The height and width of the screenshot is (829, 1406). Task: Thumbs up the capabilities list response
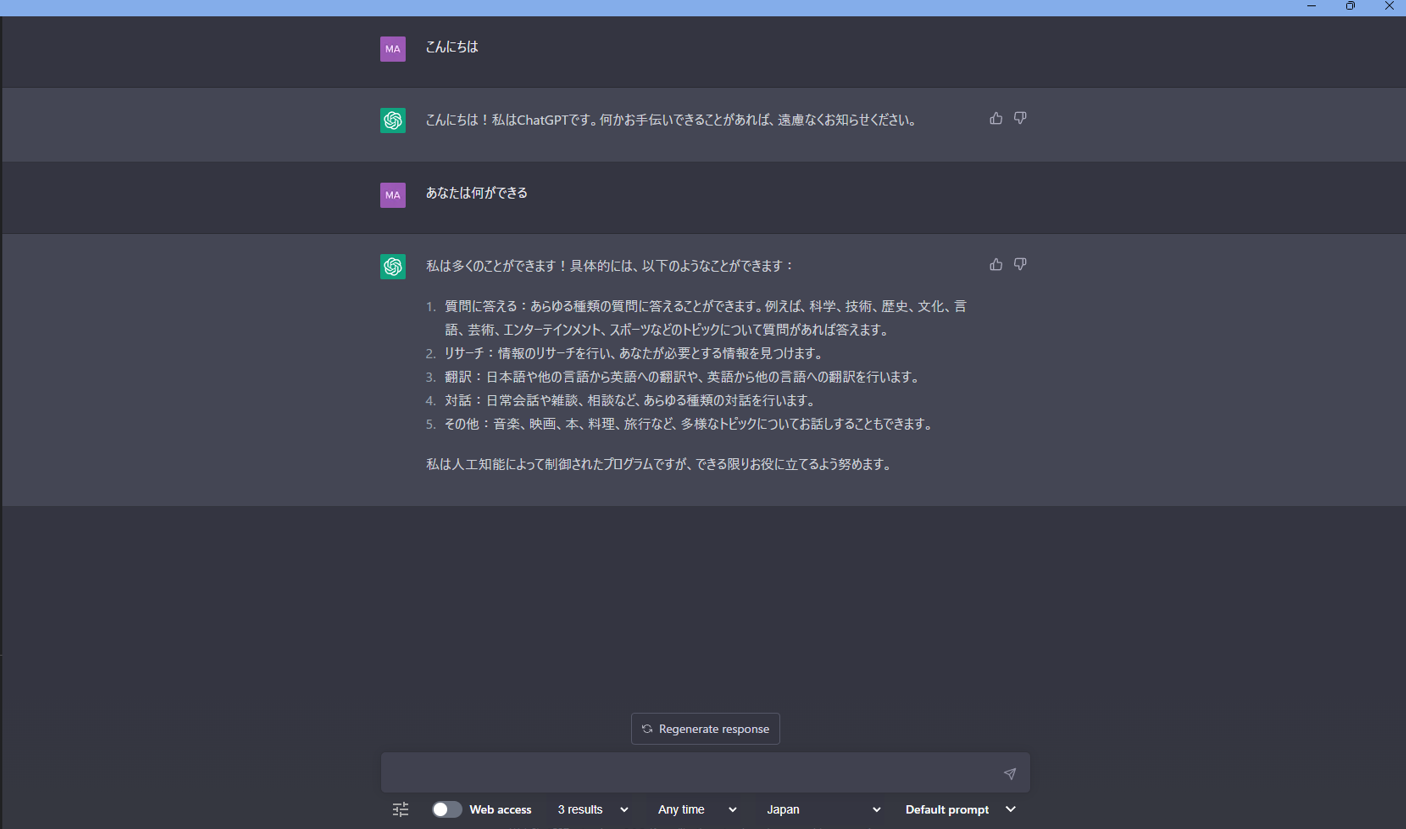(996, 264)
